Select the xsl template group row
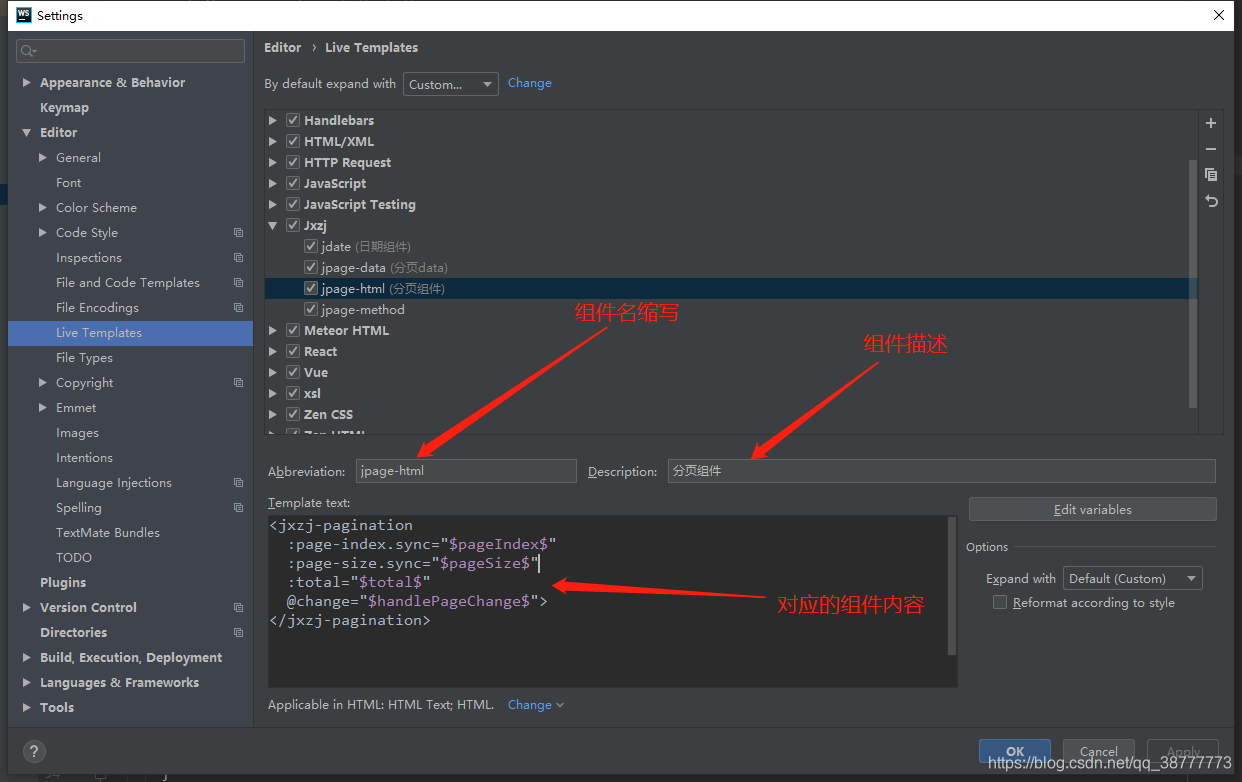 coord(730,393)
